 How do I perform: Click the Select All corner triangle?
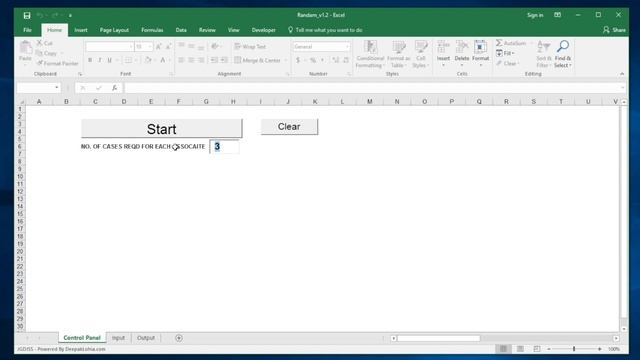21,102
